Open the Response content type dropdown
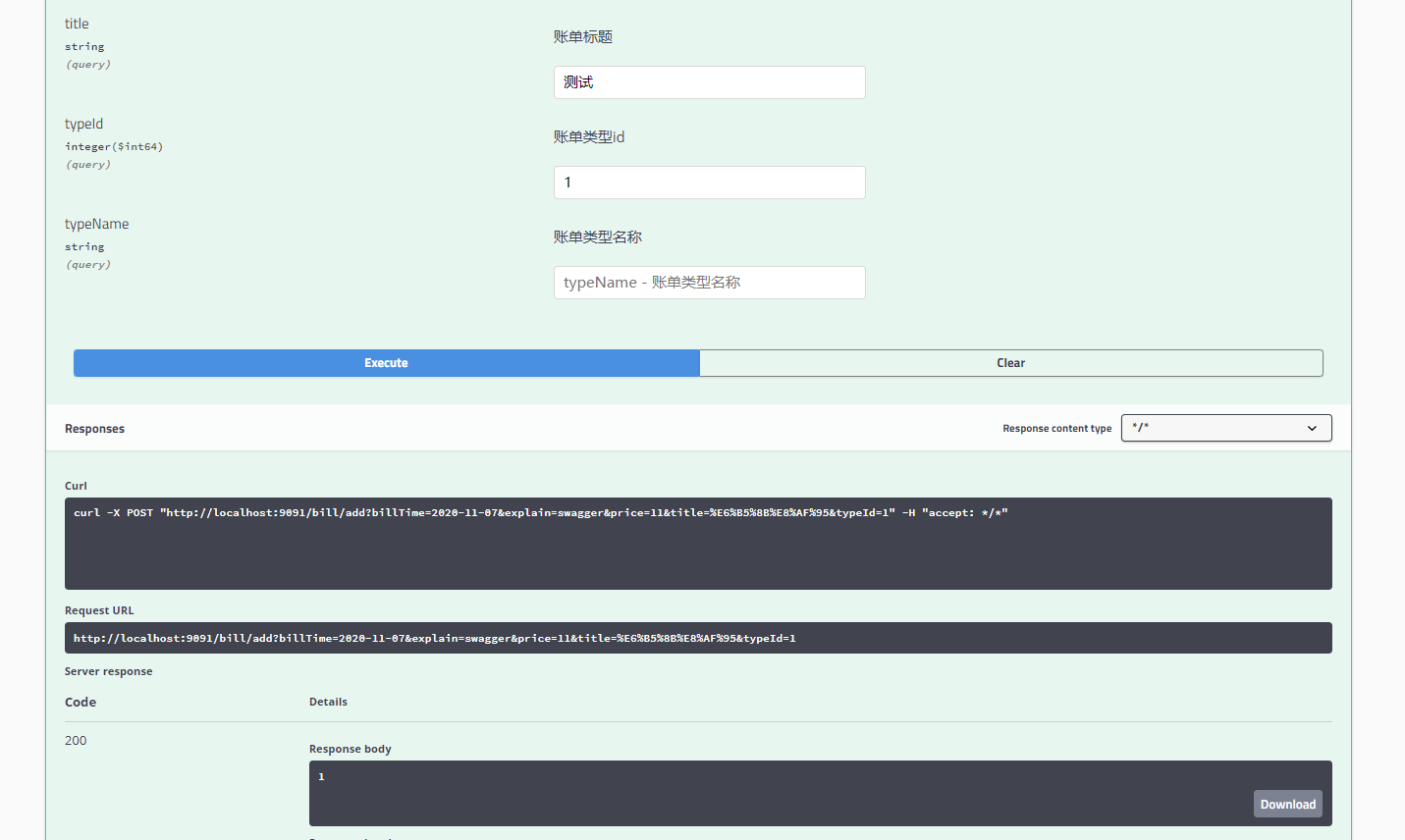The width and height of the screenshot is (1405, 840). (x=1226, y=428)
